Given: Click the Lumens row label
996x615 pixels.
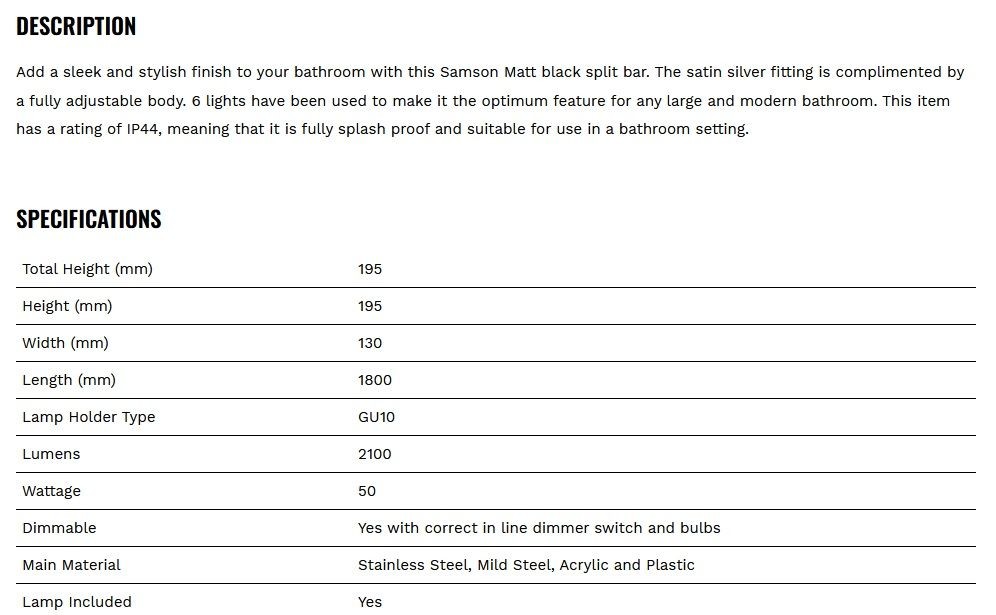Looking at the screenshot, I should [51, 454].
